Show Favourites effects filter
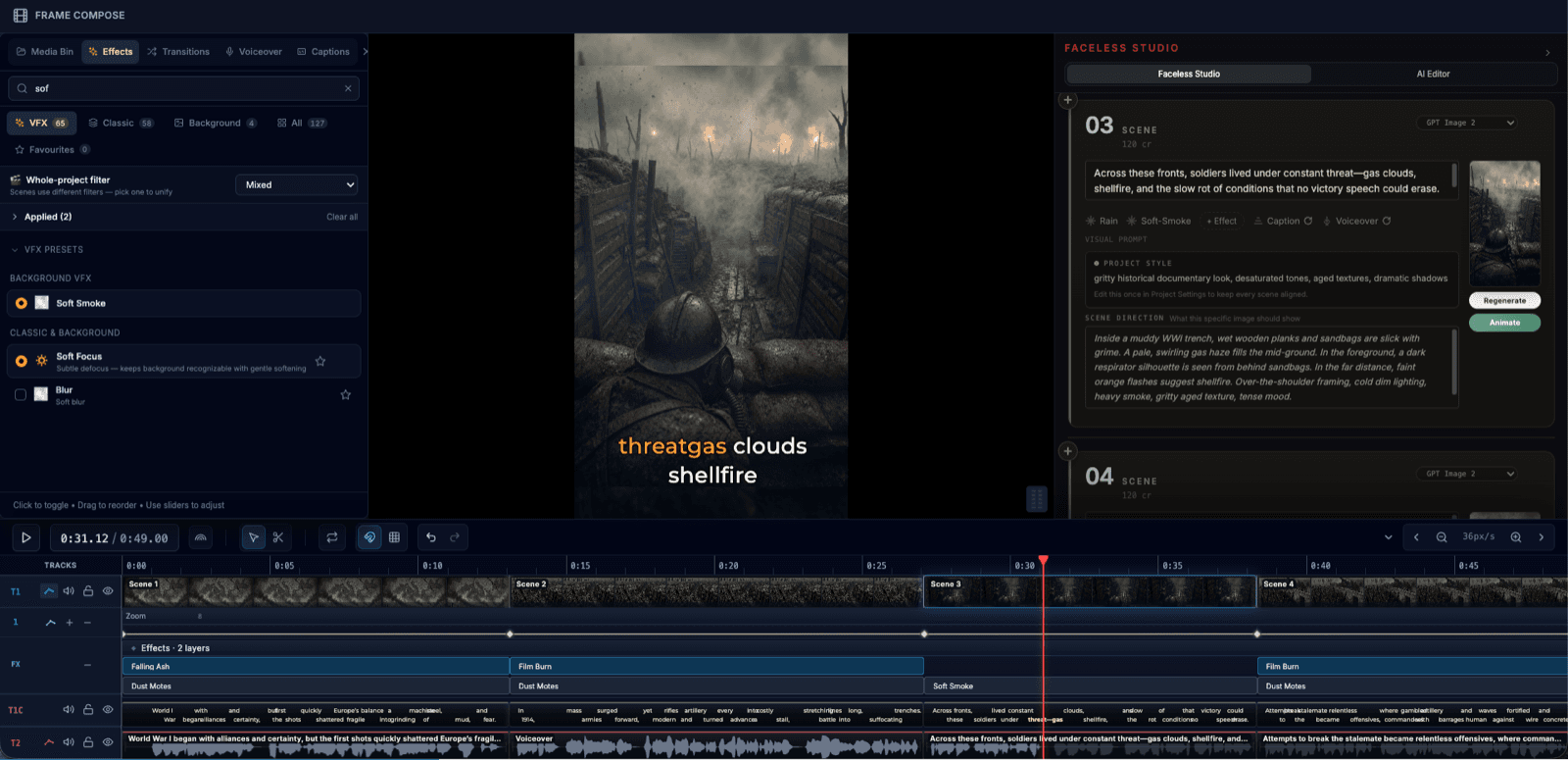The width and height of the screenshot is (1568, 760). click(52, 150)
